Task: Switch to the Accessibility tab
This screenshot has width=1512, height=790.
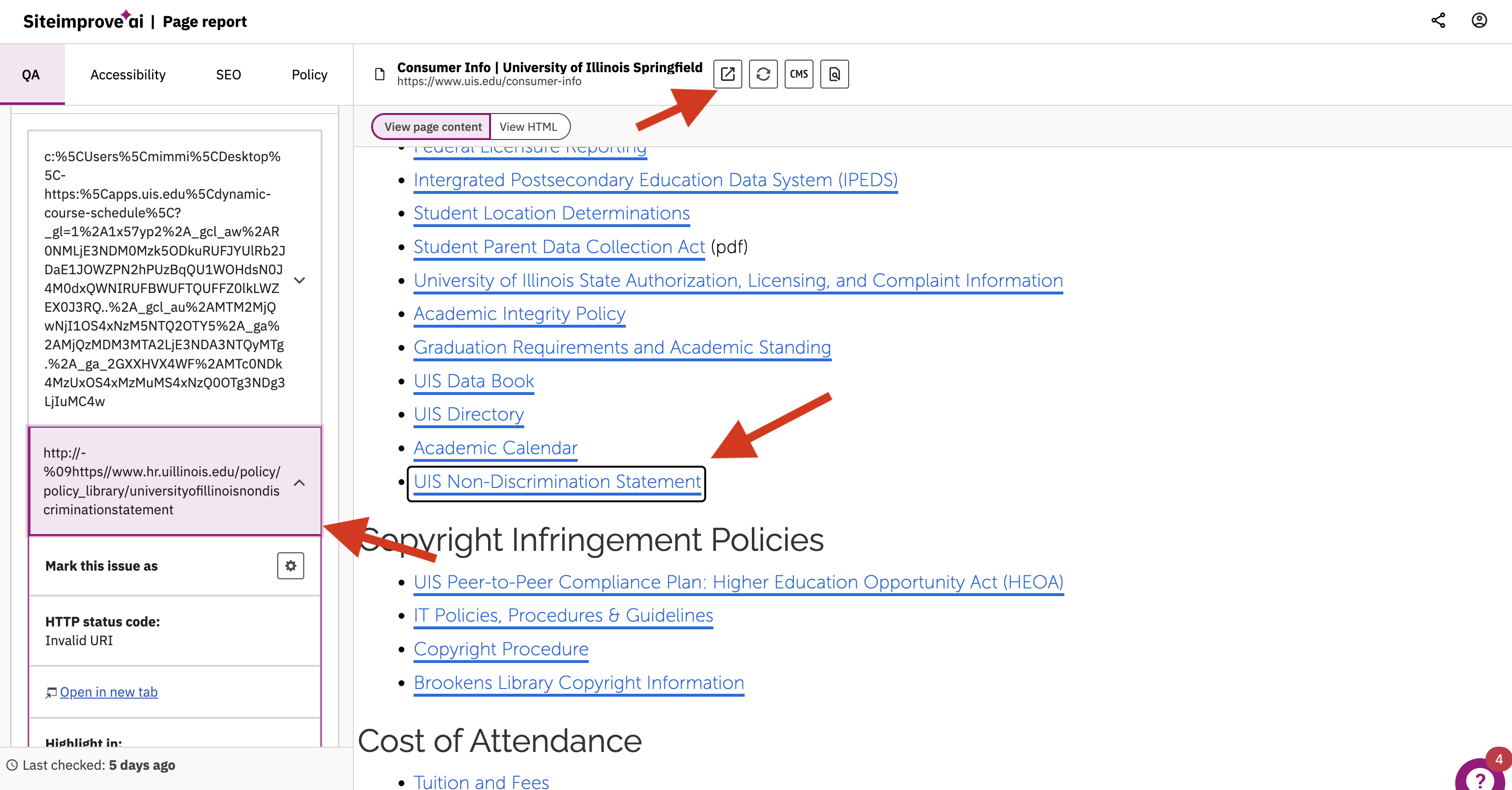Action: tap(128, 74)
